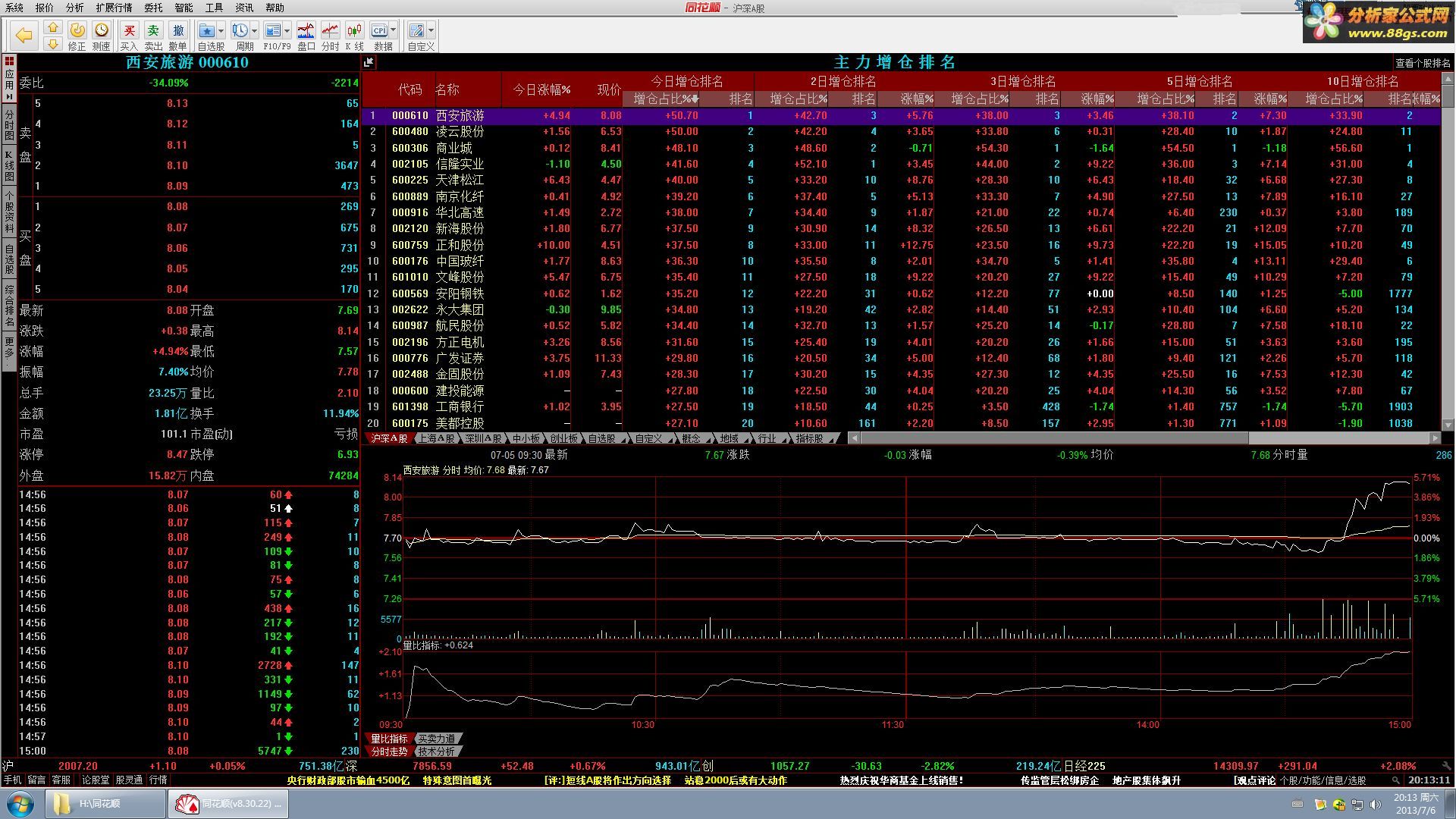Open the F10/F9 company info icon
The height and width of the screenshot is (819, 1456).
coord(273,30)
